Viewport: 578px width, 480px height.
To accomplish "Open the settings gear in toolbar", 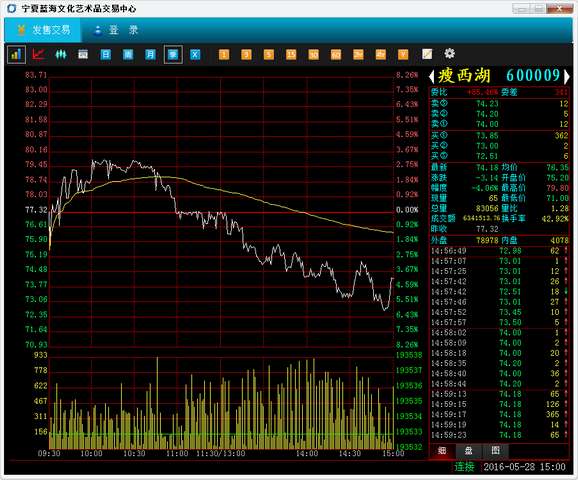I will [449, 54].
